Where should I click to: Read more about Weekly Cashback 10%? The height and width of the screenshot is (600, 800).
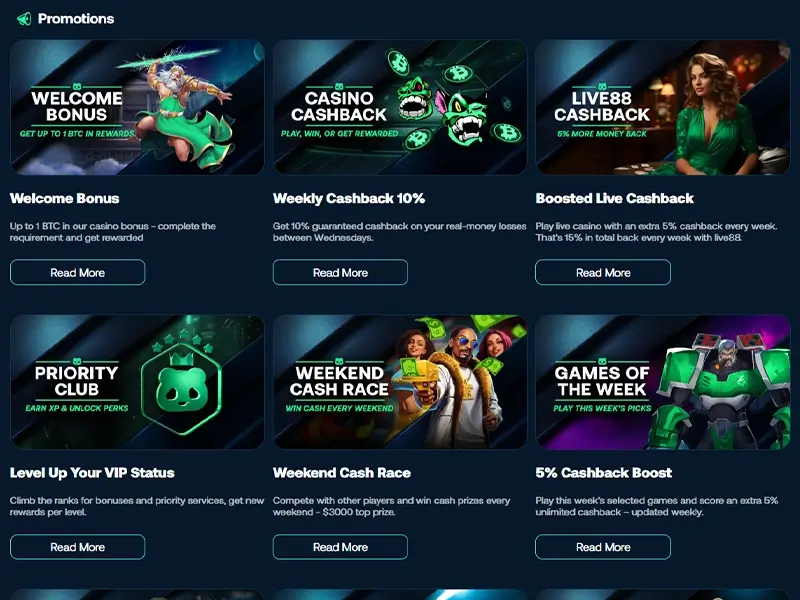click(340, 272)
